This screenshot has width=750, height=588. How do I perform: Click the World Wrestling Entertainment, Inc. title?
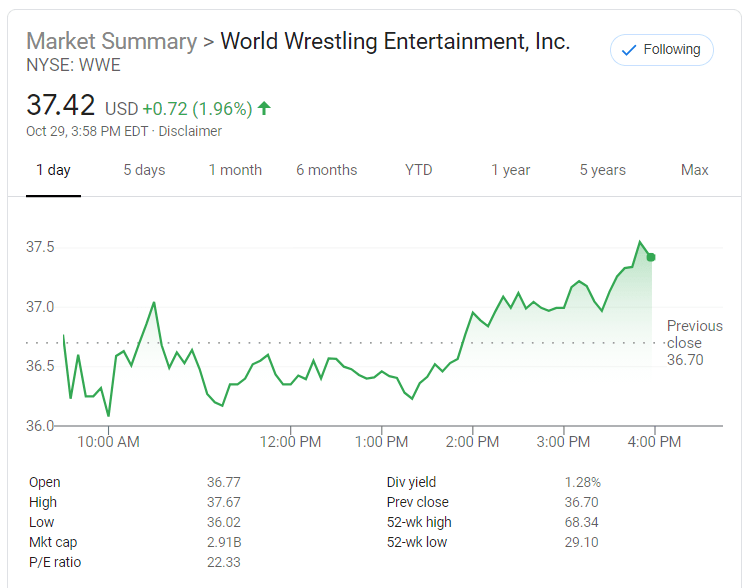(x=395, y=42)
